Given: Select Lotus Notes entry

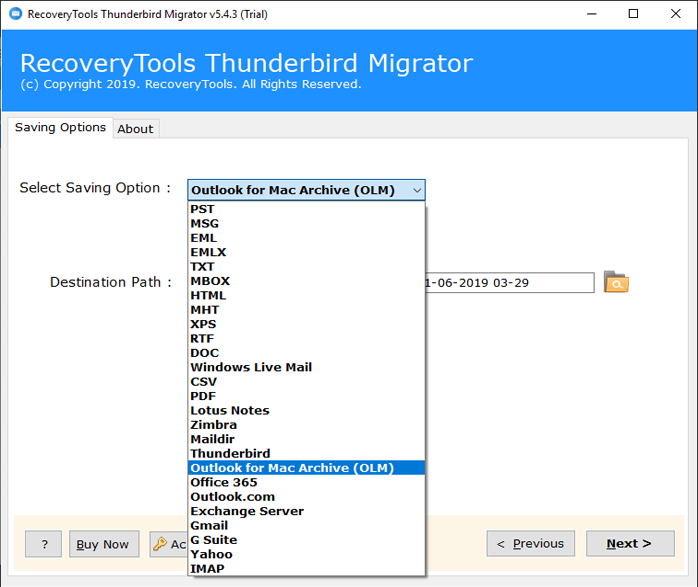Looking at the screenshot, I should tap(306, 410).
